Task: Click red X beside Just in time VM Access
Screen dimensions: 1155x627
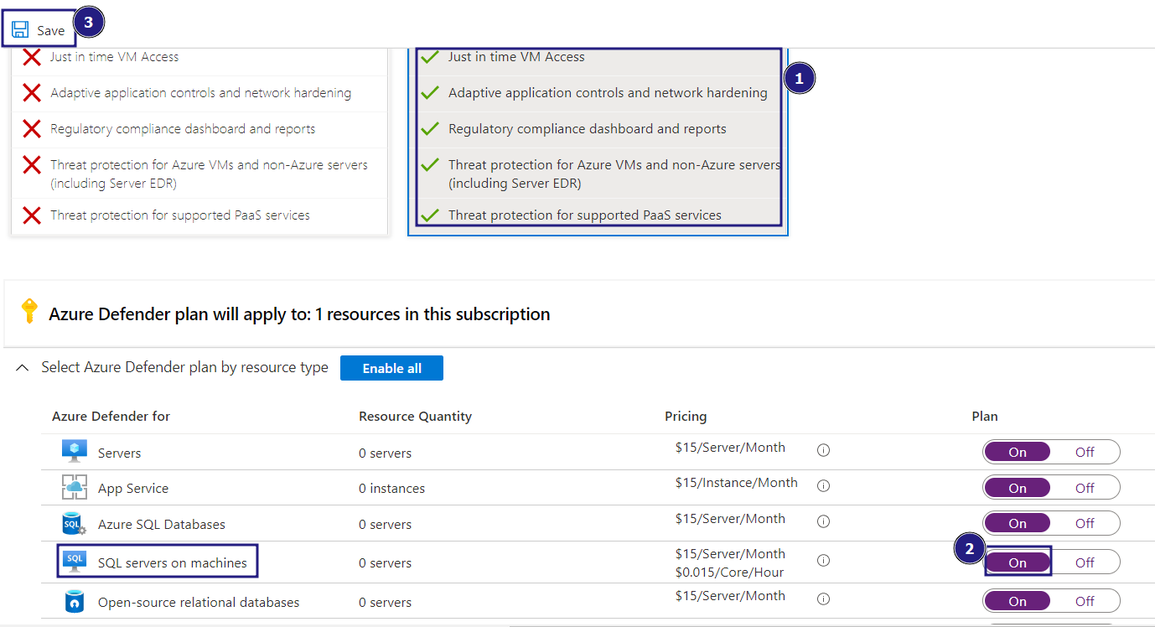Action: pos(31,57)
